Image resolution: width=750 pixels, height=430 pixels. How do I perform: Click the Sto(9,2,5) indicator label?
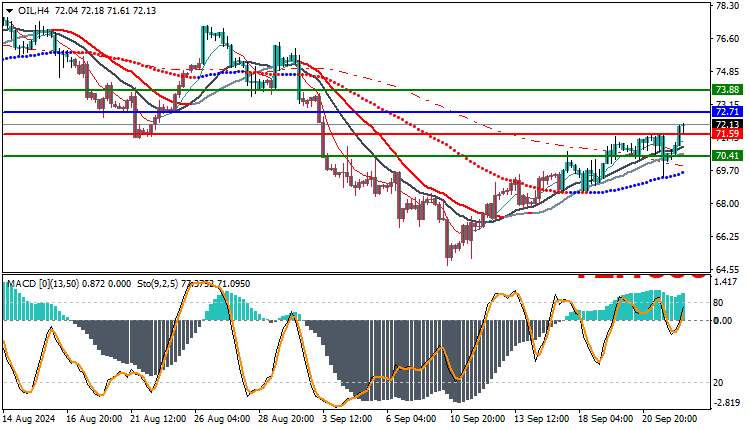tap(157, 284)
